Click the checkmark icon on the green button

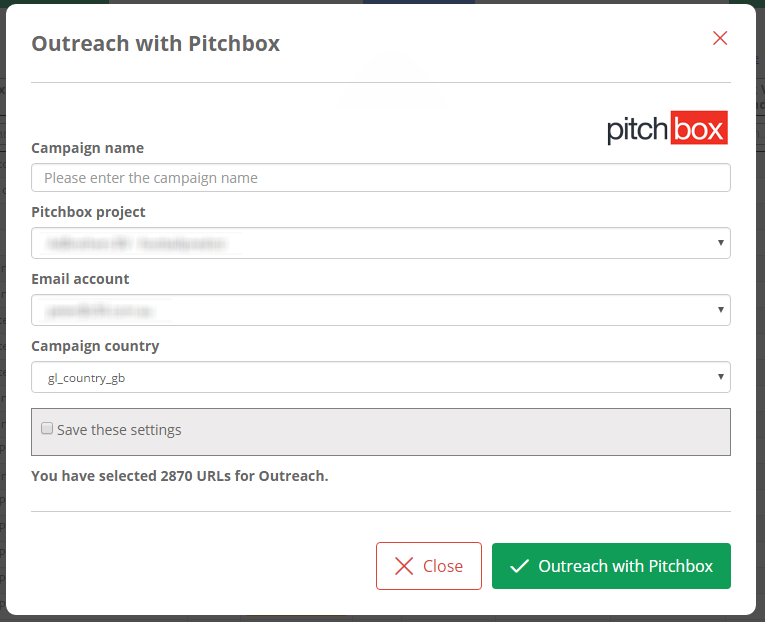click(519, 566)
